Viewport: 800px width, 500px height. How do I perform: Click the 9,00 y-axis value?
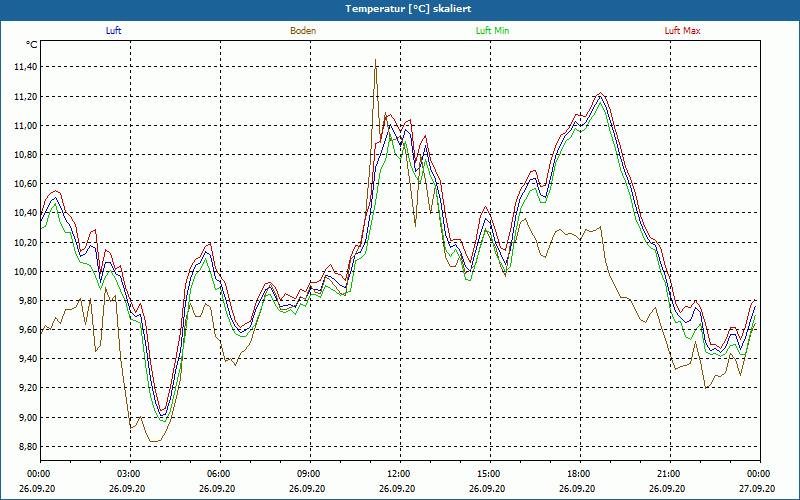pos(29,417)
